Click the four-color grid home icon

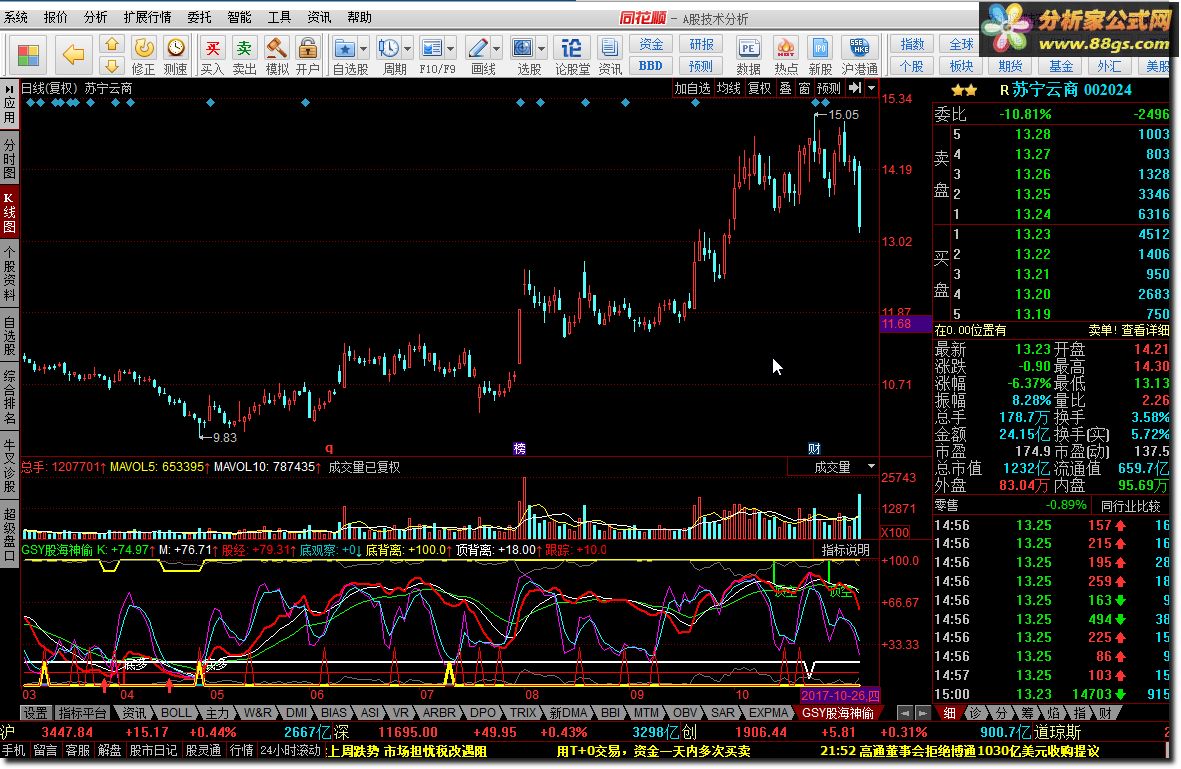[29, 55]
